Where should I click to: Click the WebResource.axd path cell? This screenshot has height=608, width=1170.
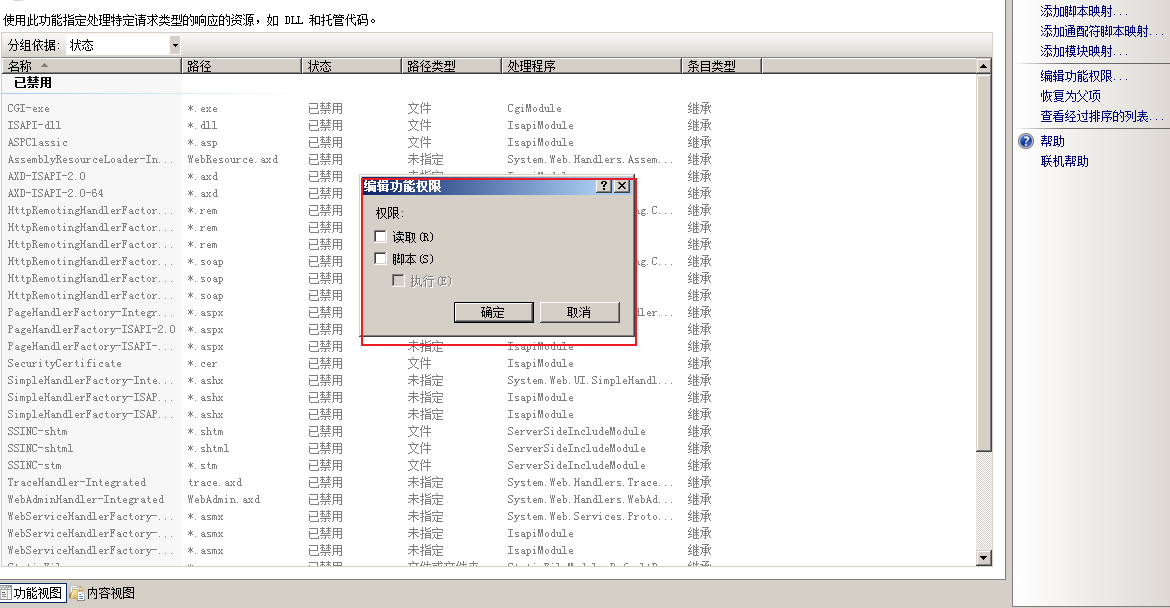(x=232, y=160)
